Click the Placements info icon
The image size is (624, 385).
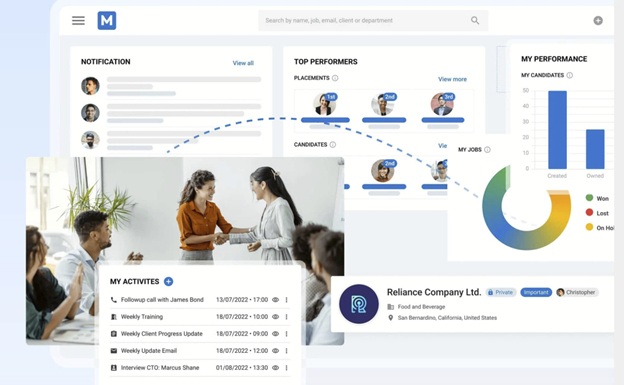[335, 78]
